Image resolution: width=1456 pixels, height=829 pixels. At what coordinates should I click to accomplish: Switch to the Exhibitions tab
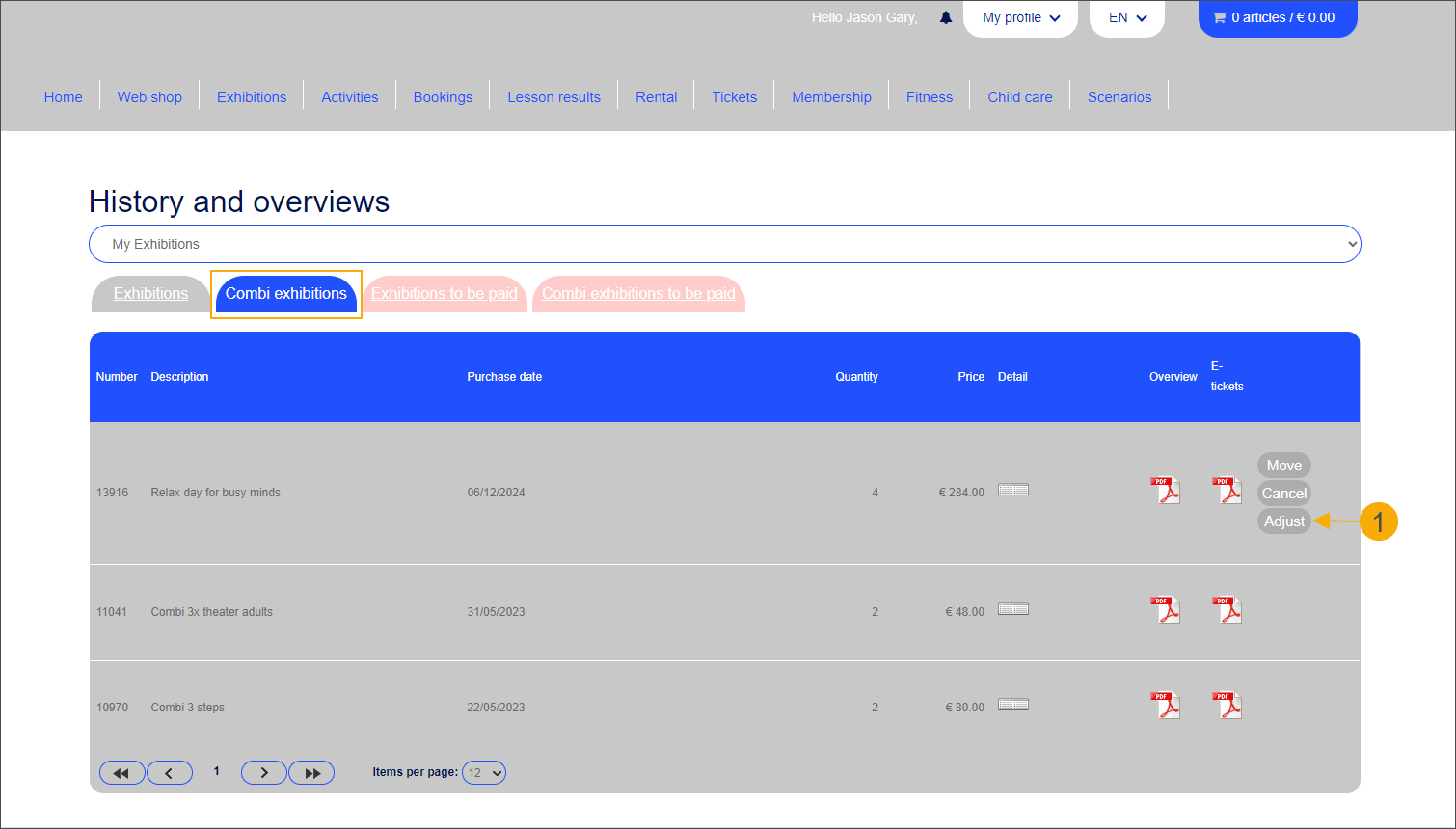pos(150,294)
